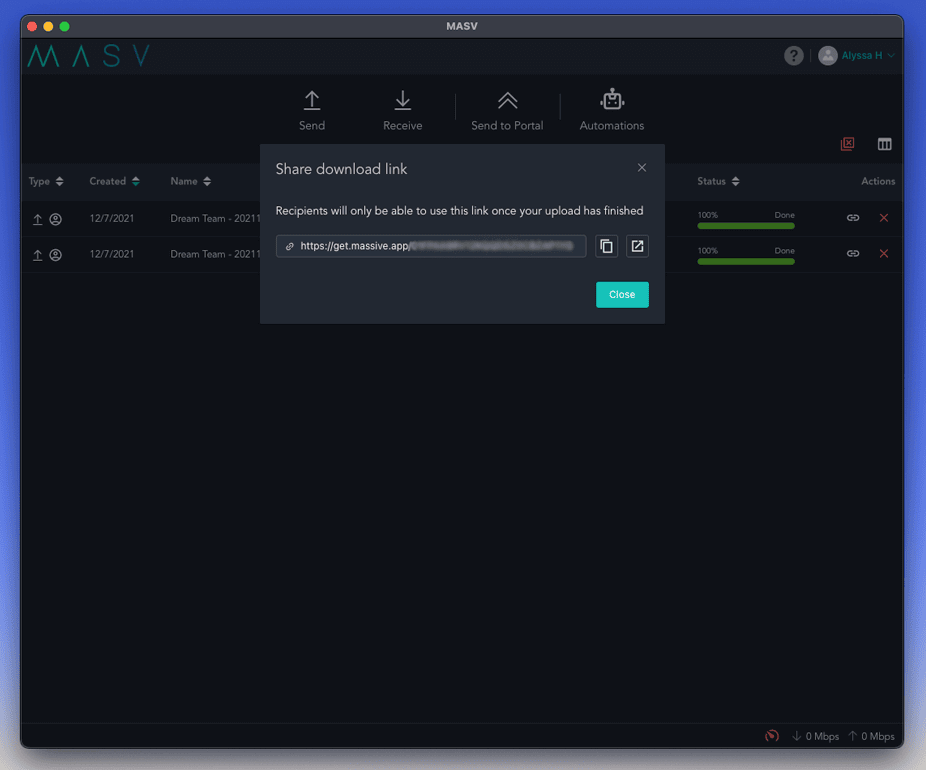The image size is (926, 770).
Task: Remove the second transfer row
Action: [883, 253]
